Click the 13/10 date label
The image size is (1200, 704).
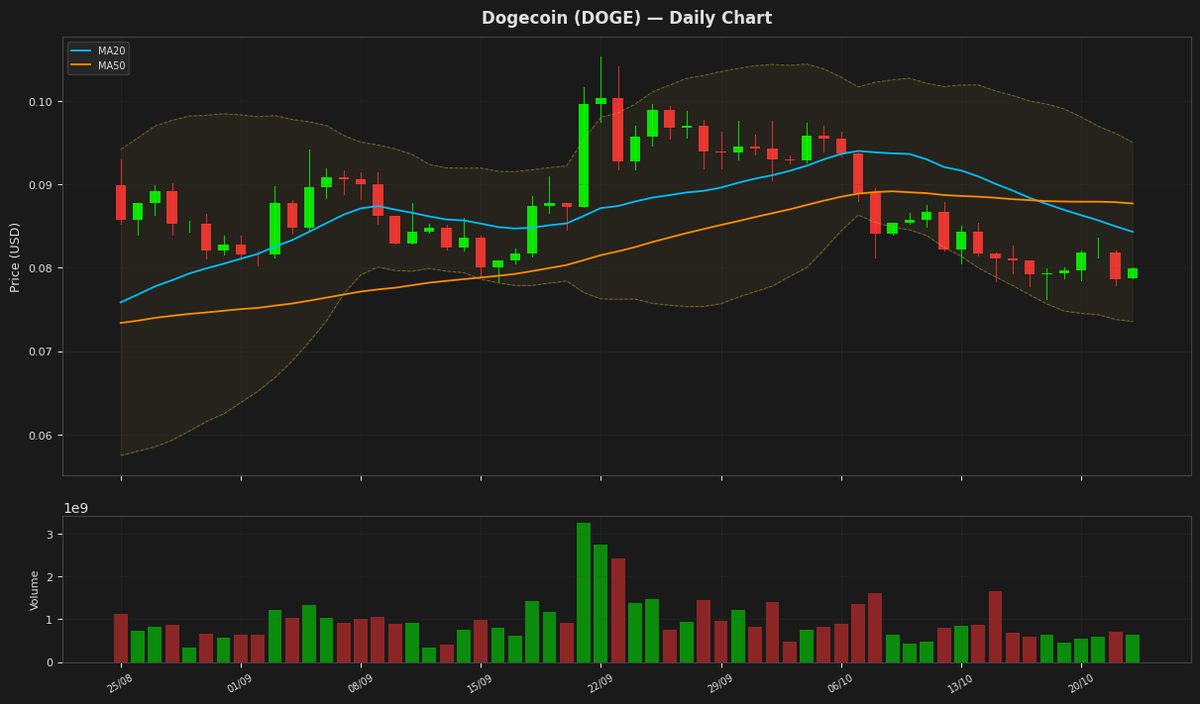click(x=959, y=683)
